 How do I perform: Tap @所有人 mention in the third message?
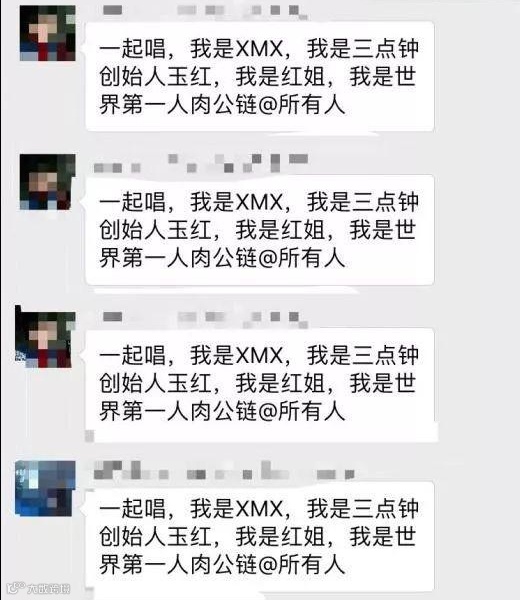[x=302, y=411]
